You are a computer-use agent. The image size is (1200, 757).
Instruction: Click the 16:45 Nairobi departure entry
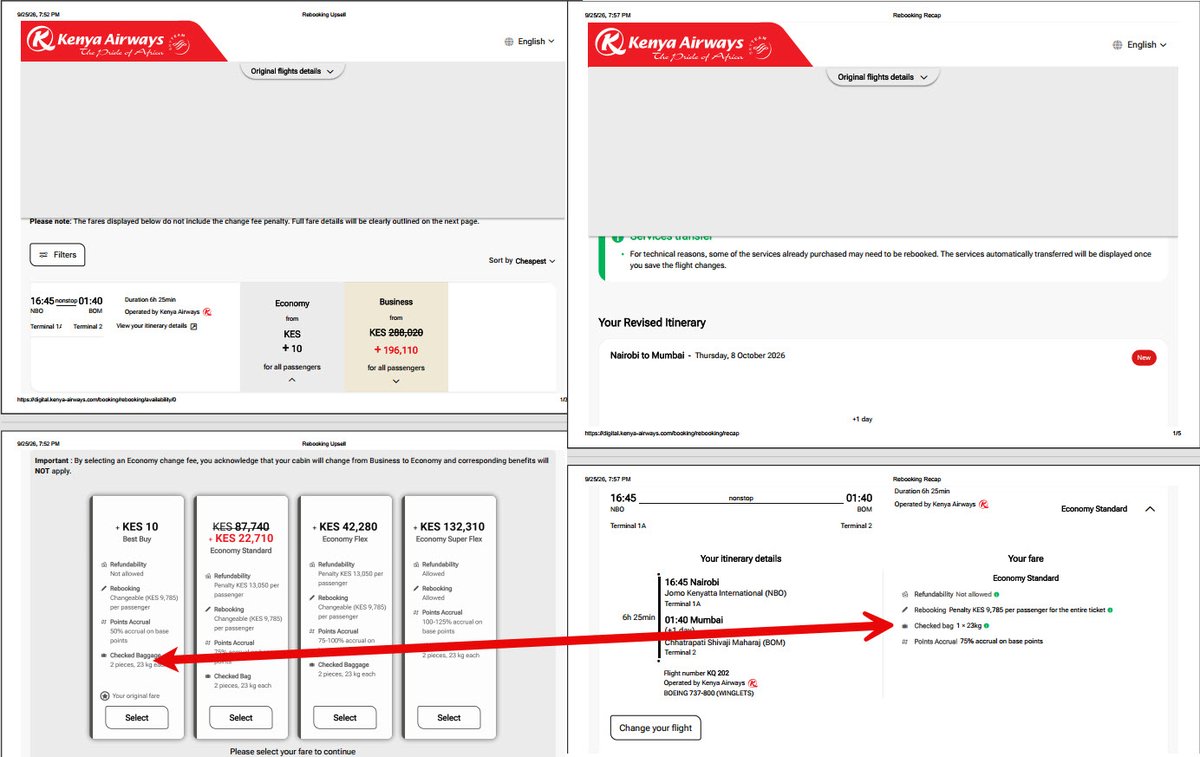point(692,582)
